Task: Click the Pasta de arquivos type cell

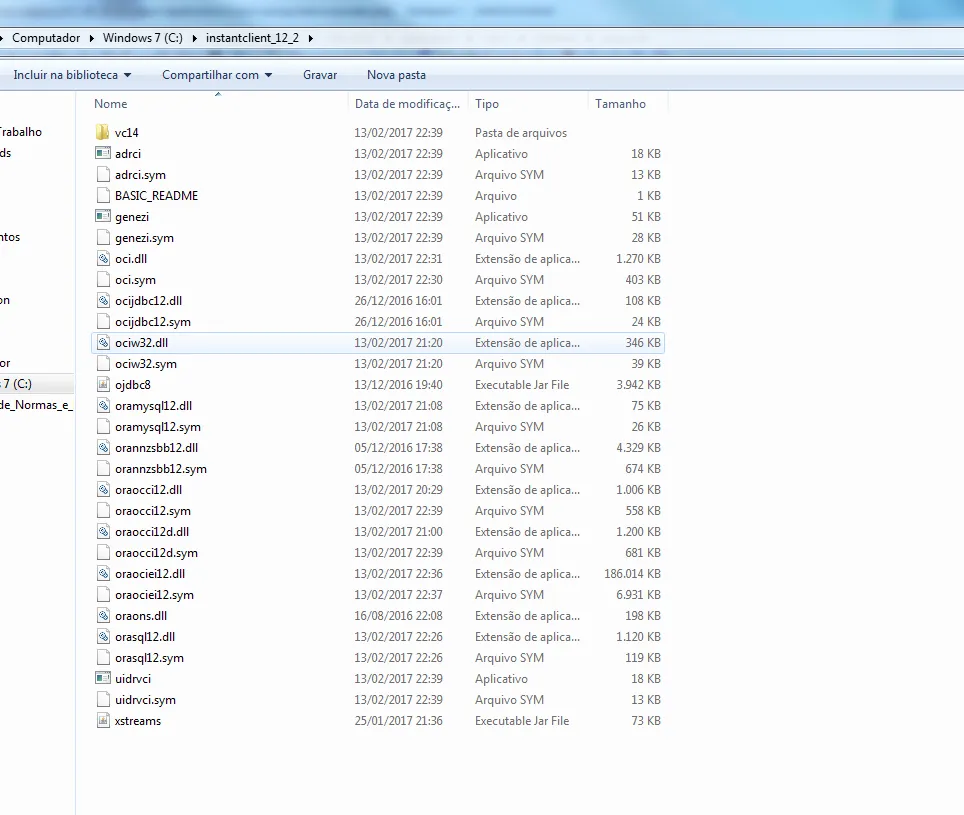Action: click(521, 133)
